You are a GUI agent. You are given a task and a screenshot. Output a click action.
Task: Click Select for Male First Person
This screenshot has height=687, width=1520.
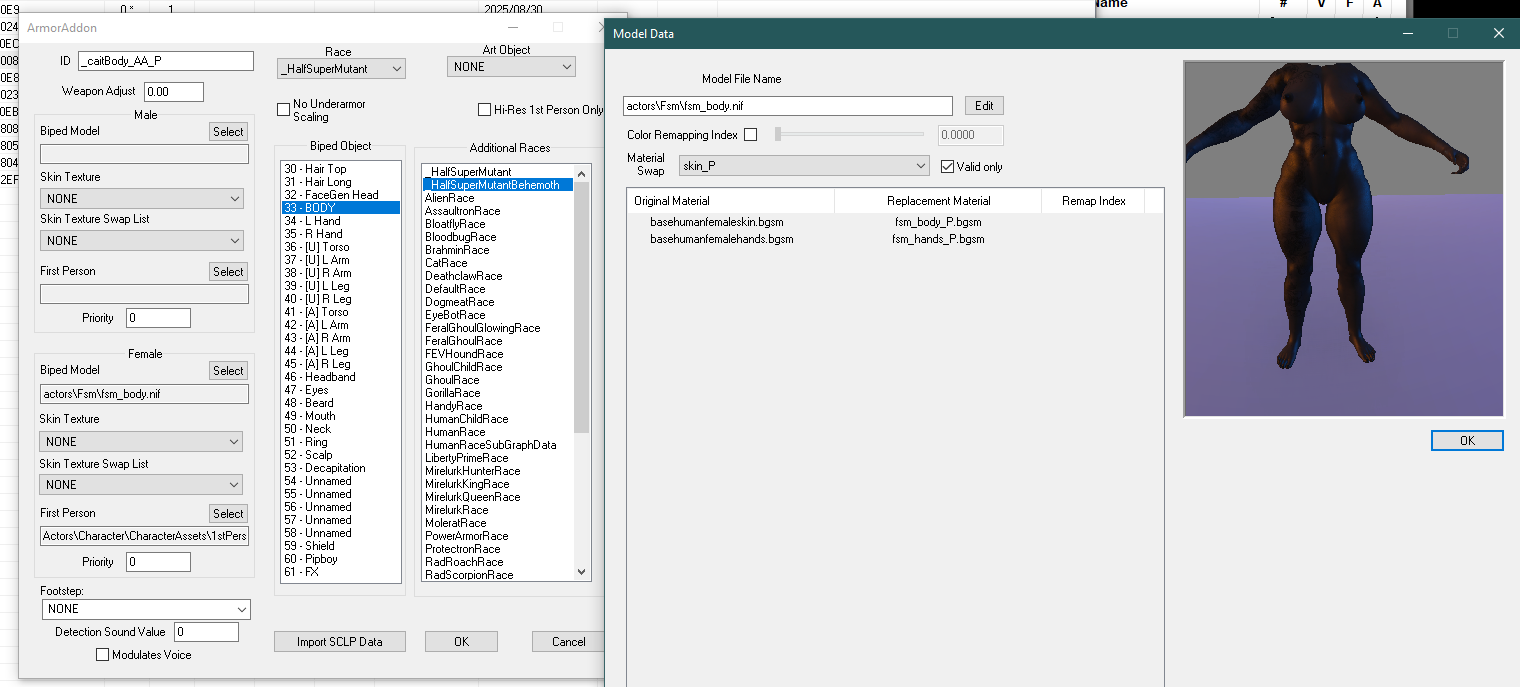pos(228,272)
